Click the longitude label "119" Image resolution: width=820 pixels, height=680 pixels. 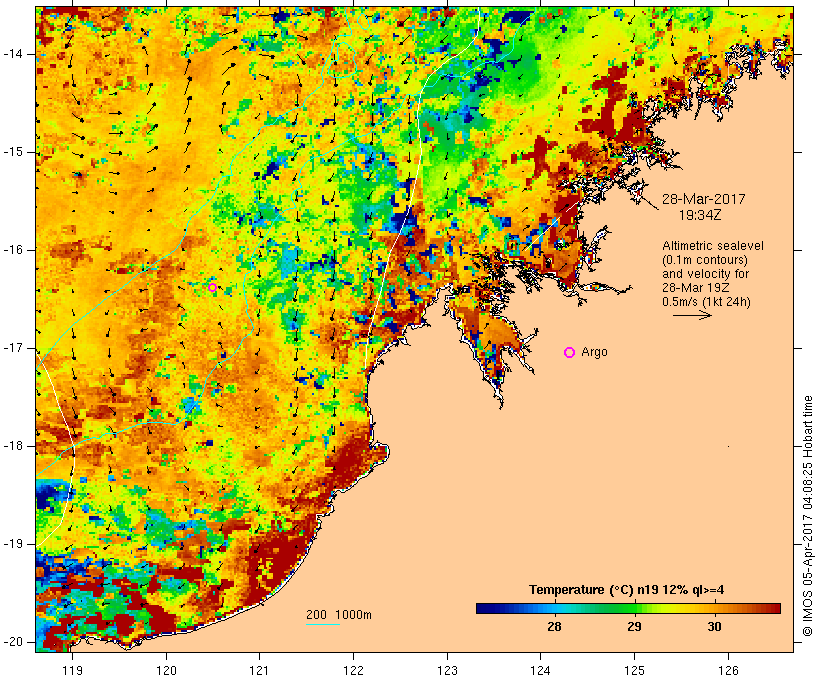(72, 670)
